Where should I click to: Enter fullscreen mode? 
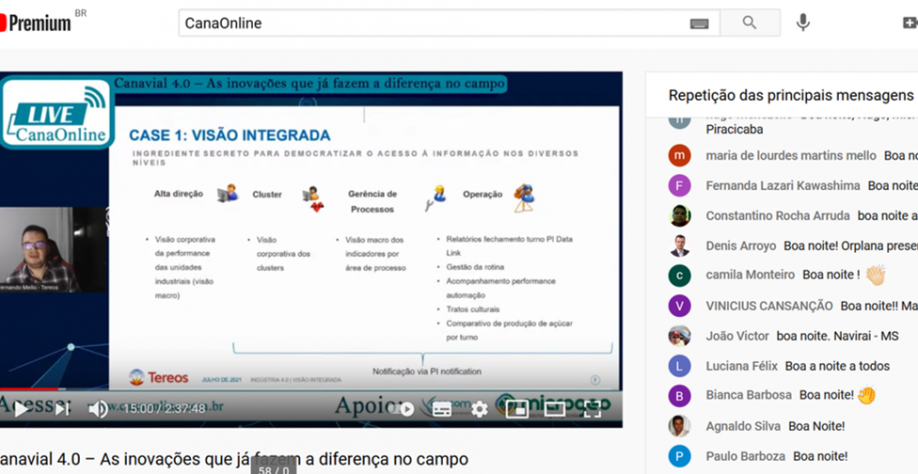coord(593,408)
